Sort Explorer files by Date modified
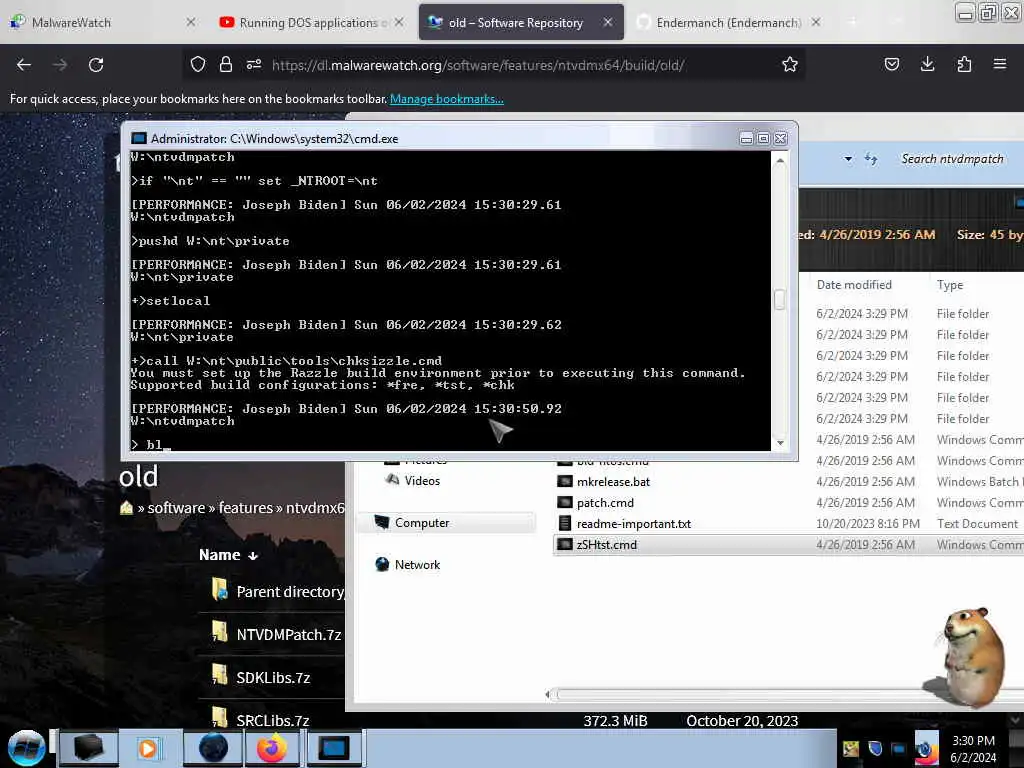This screenshot has height=768, width=1024. point(854,285)
